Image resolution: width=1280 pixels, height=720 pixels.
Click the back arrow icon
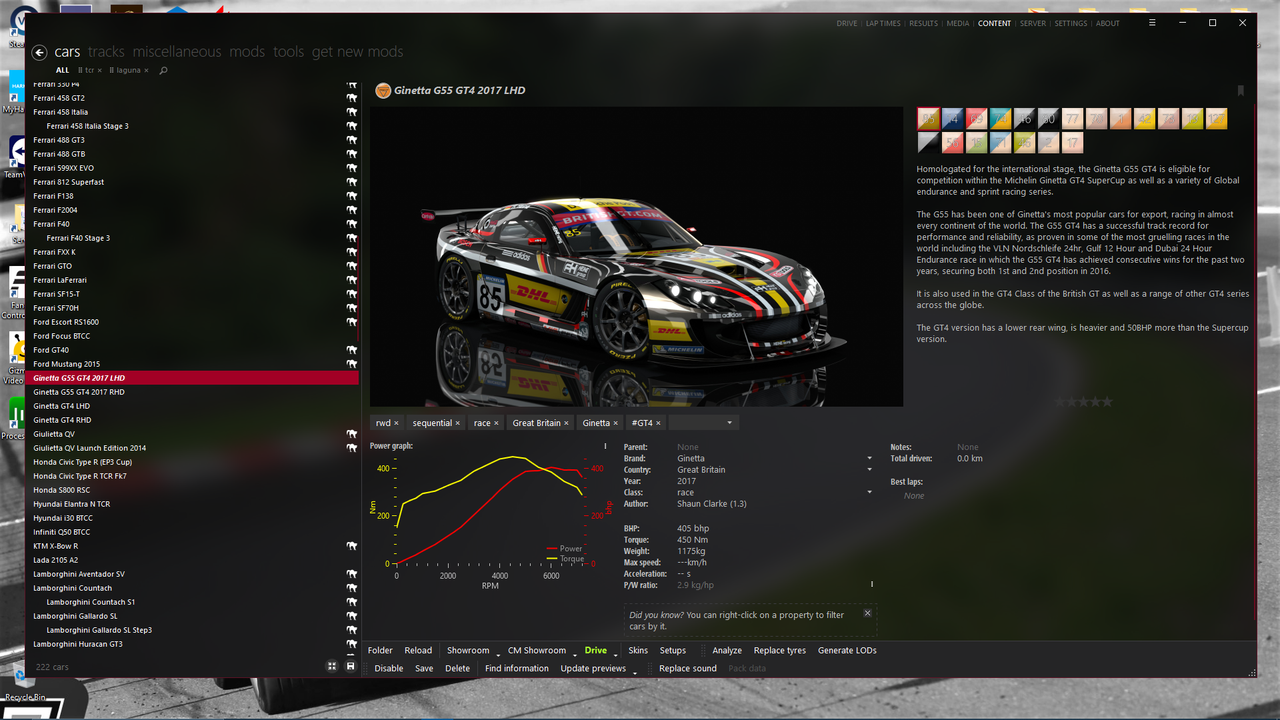point(40,53)
